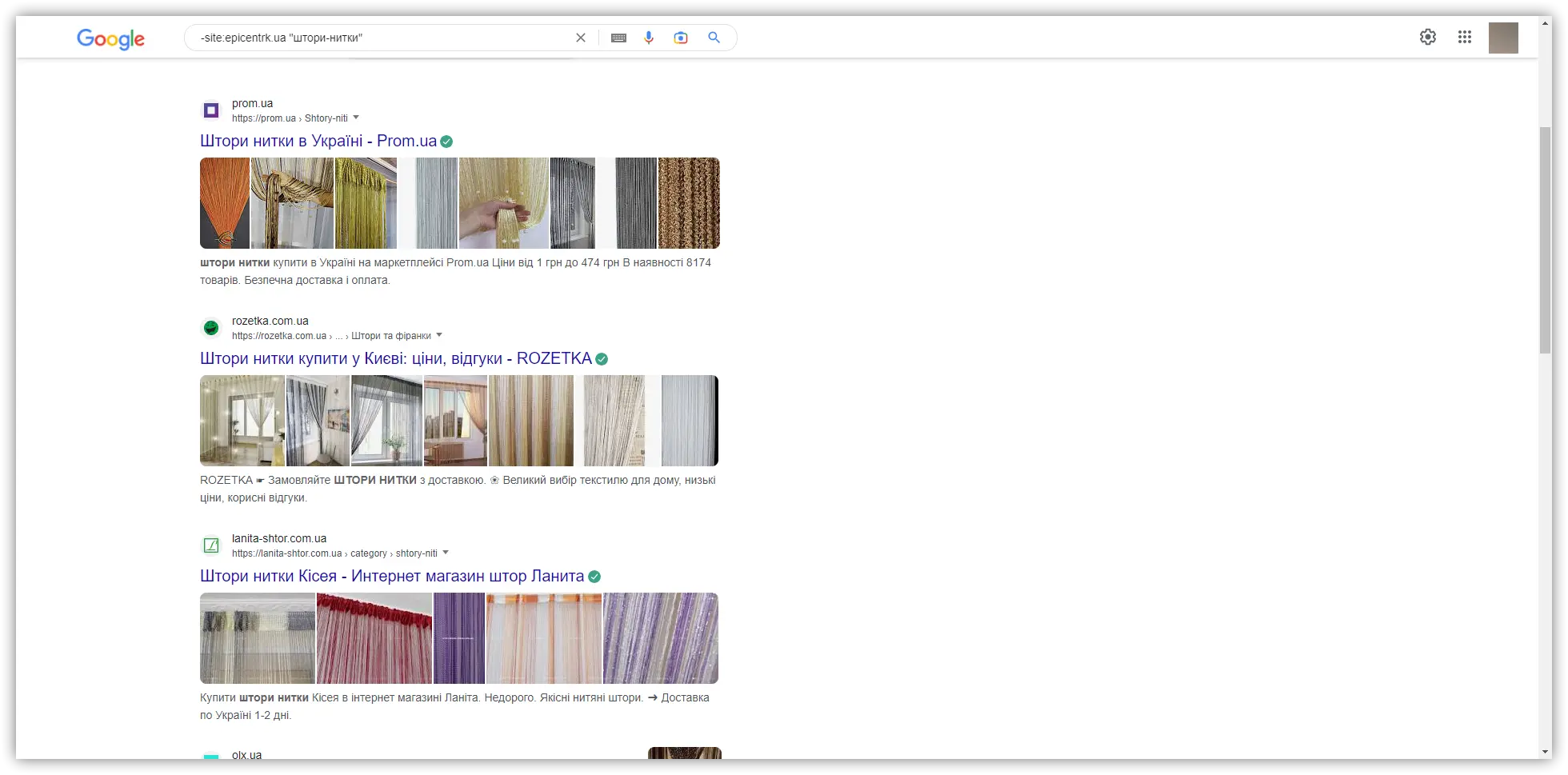Click verified badge next to Ланита title
Image resolution: width=1568 pixels, height=775 pixels.
coord(594,577)
